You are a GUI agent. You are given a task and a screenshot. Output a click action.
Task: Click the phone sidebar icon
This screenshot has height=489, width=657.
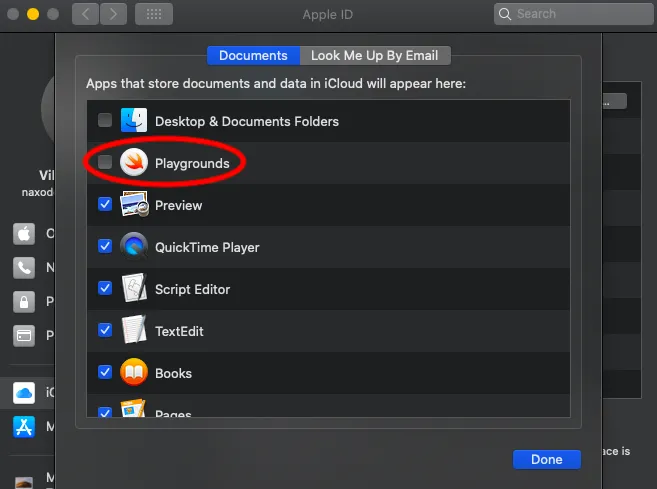tap(24, 267)
